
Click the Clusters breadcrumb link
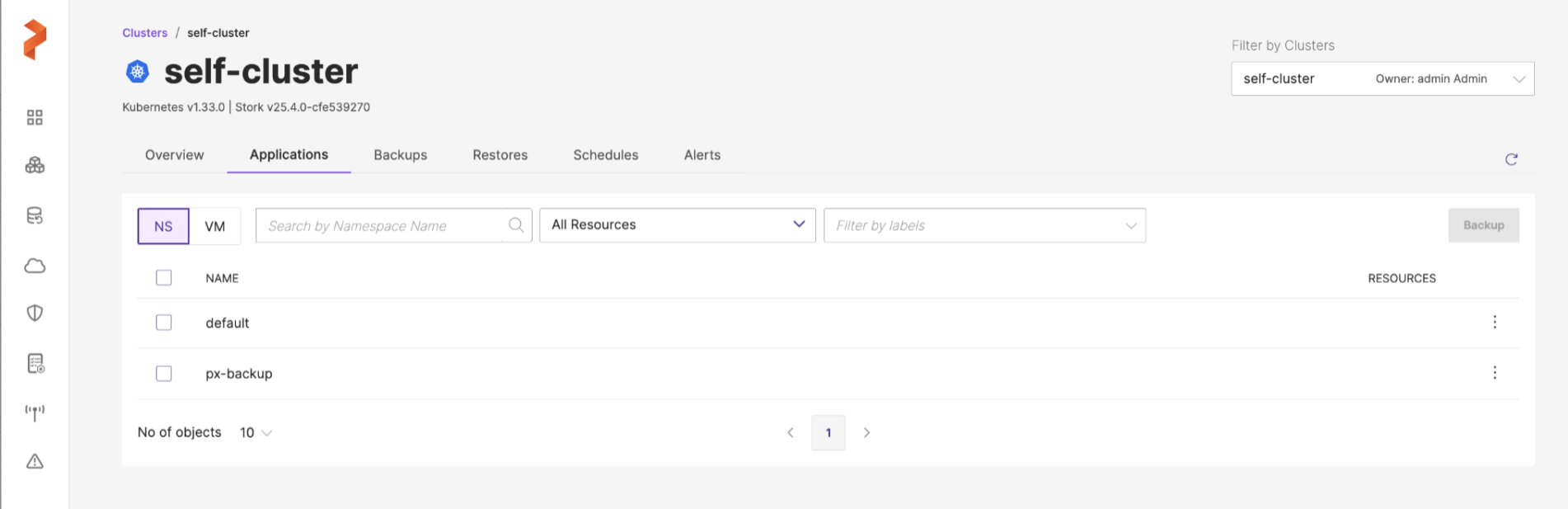pyautogui.click(x=145, y=33)
